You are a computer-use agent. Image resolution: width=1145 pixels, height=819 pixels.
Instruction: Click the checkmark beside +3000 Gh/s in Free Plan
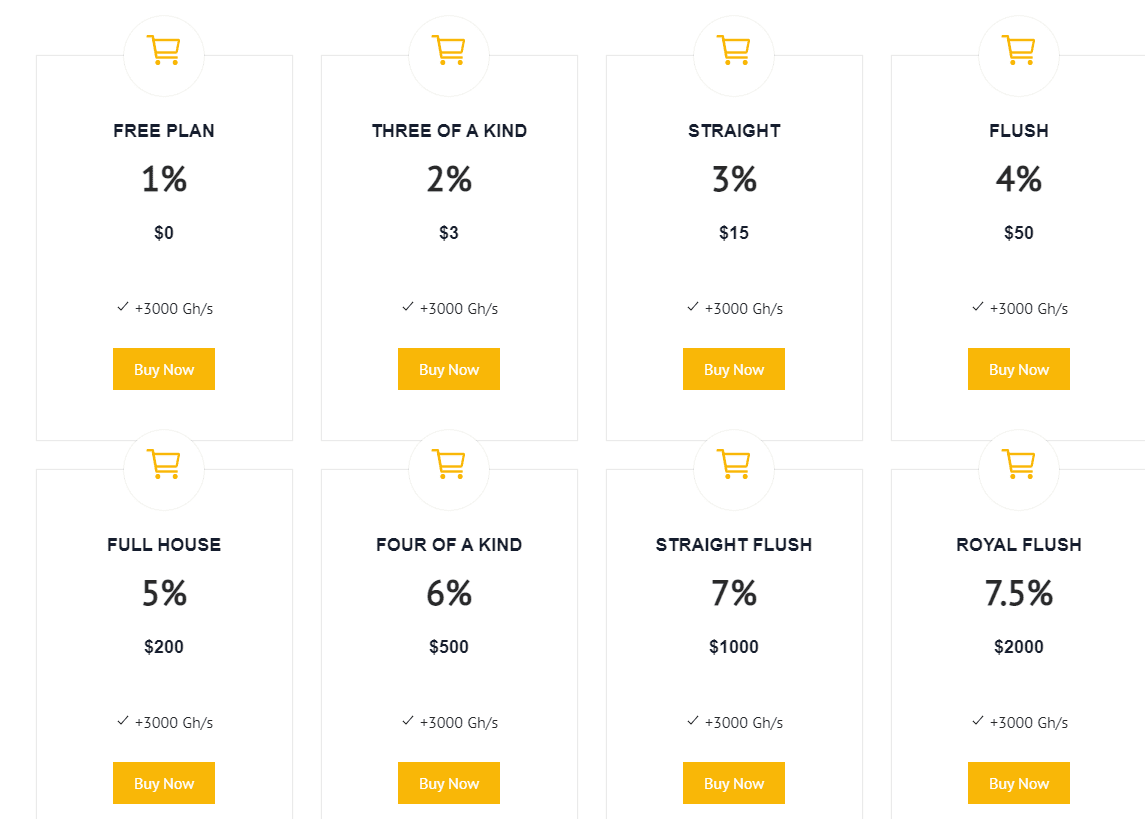tap(123, 307)
